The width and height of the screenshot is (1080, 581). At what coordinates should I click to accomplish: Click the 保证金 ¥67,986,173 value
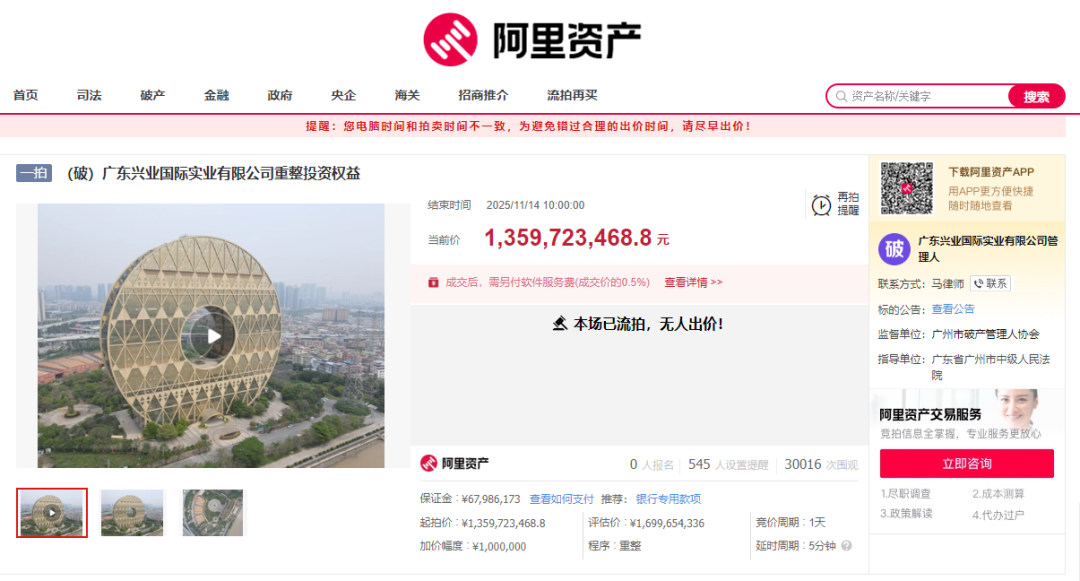[x=490, y=499]
